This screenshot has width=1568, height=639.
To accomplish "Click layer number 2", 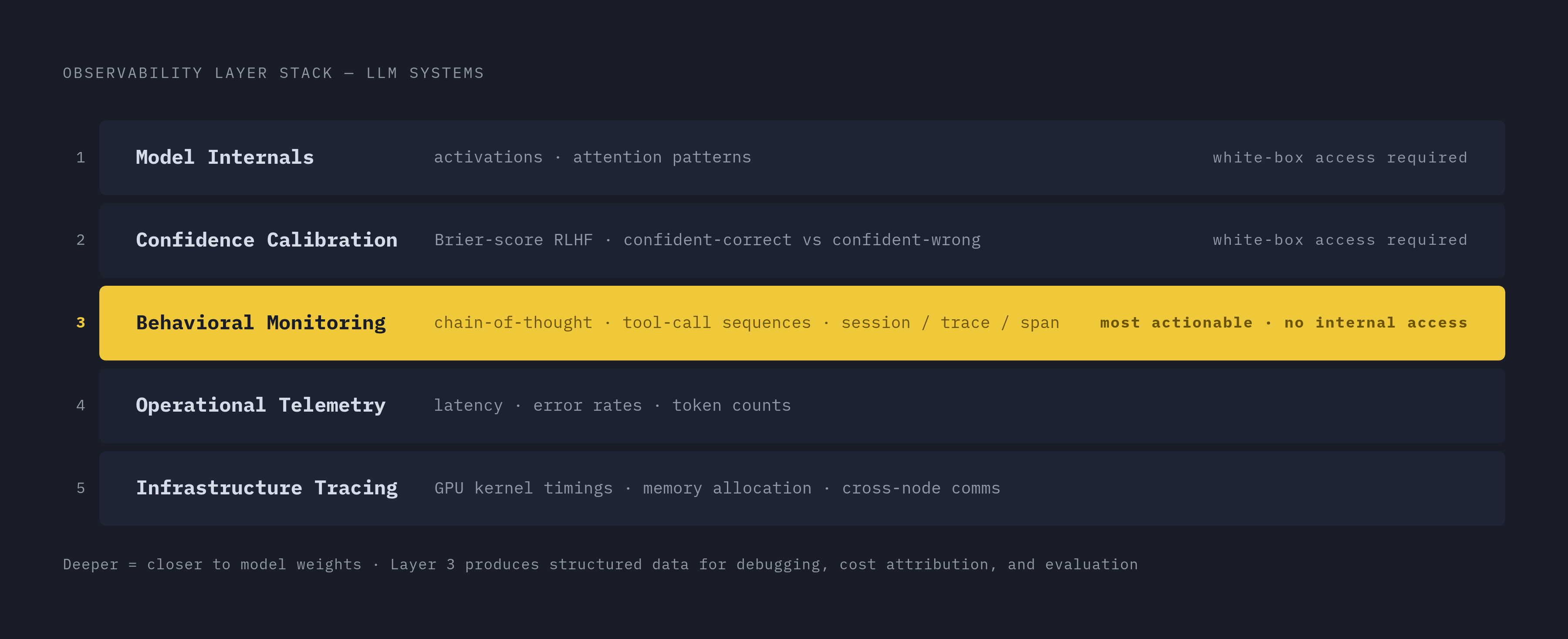I will pyautogui.click(x=80, y=240).
